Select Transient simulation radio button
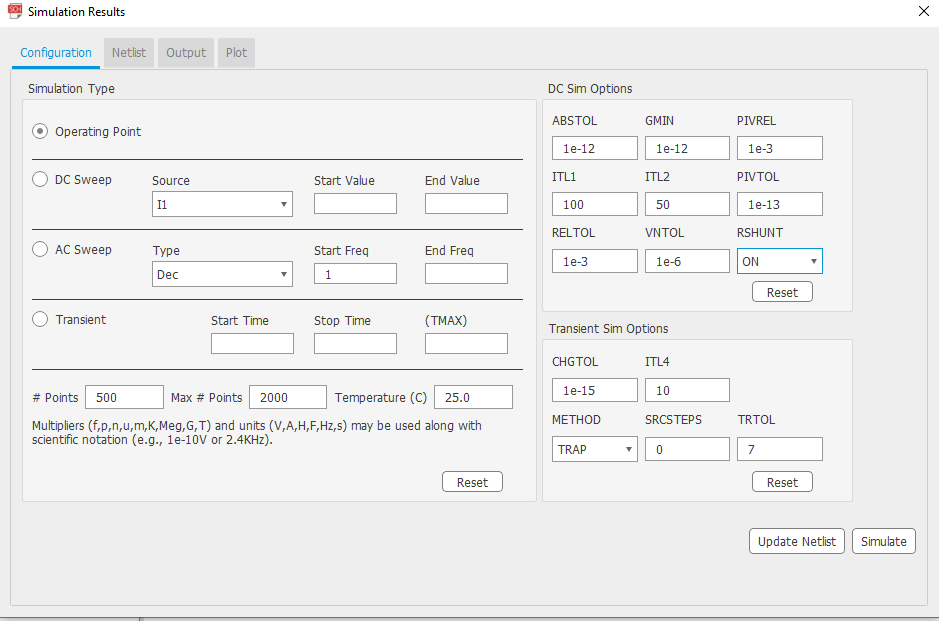The image size is (939, 621). [x=40, y=320]
